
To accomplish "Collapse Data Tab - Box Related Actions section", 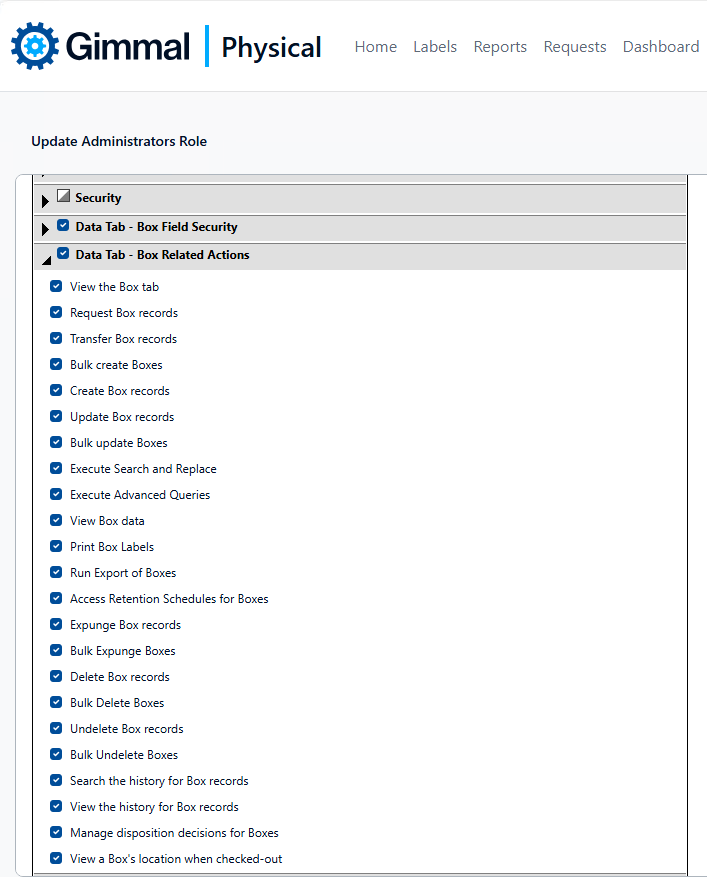I will 46,260.
